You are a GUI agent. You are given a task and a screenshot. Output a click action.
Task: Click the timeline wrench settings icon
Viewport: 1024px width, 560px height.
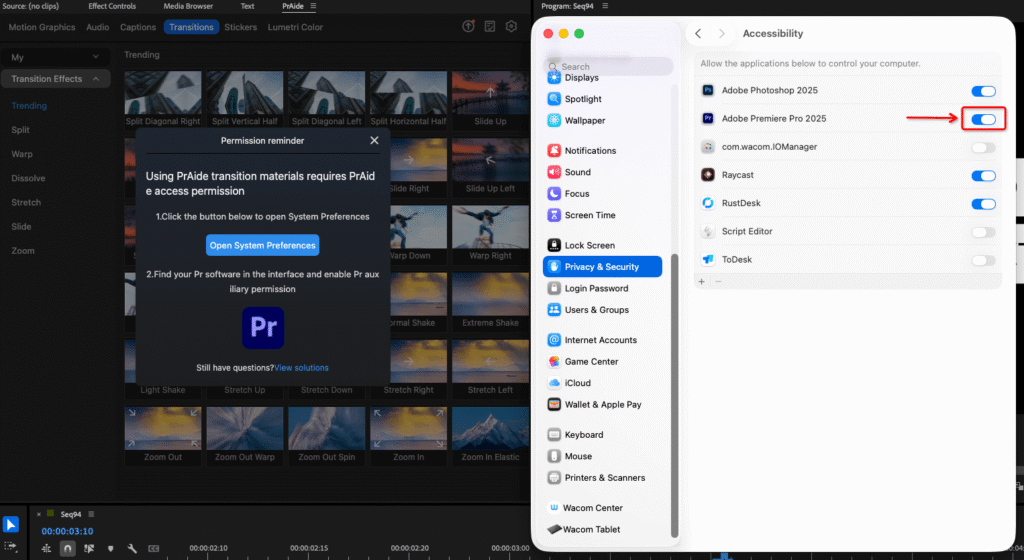point(132,549)
